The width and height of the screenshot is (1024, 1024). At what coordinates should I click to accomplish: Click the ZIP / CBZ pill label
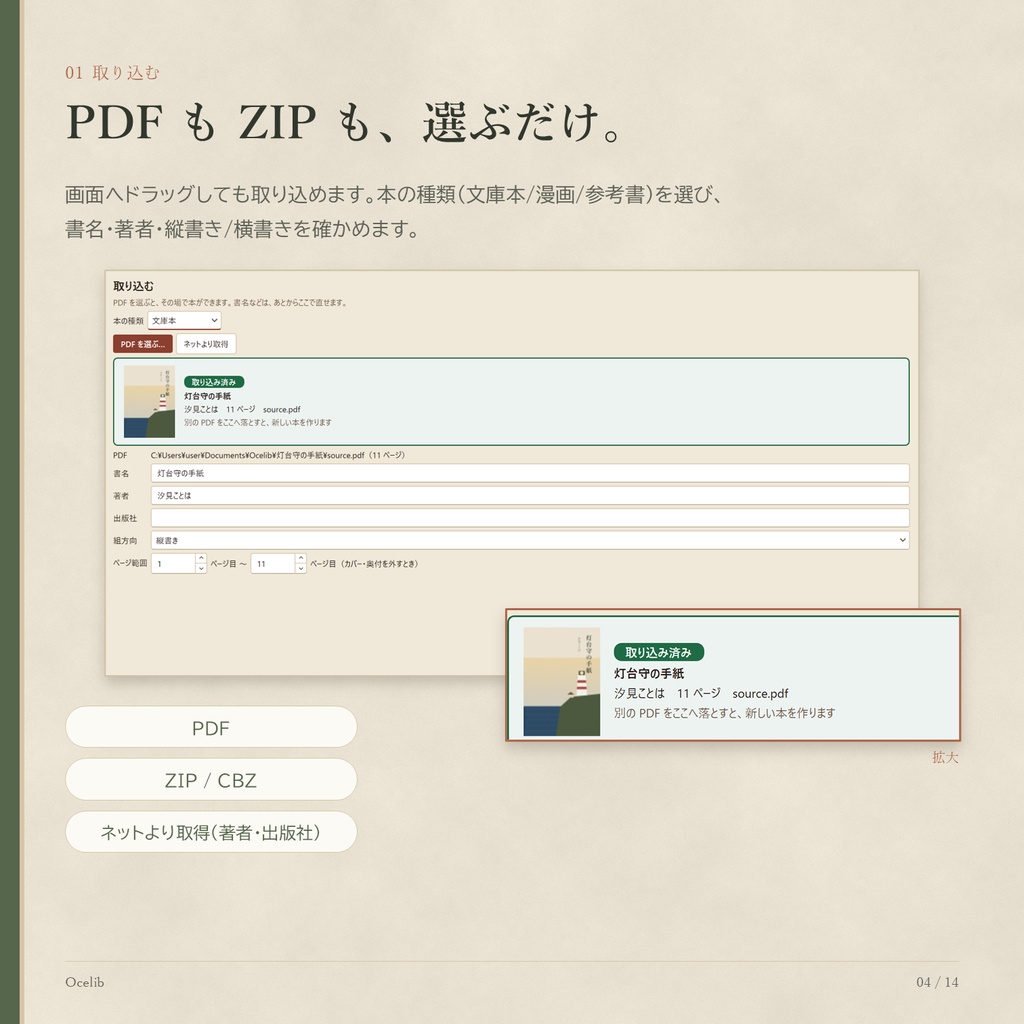click(211, 780)
